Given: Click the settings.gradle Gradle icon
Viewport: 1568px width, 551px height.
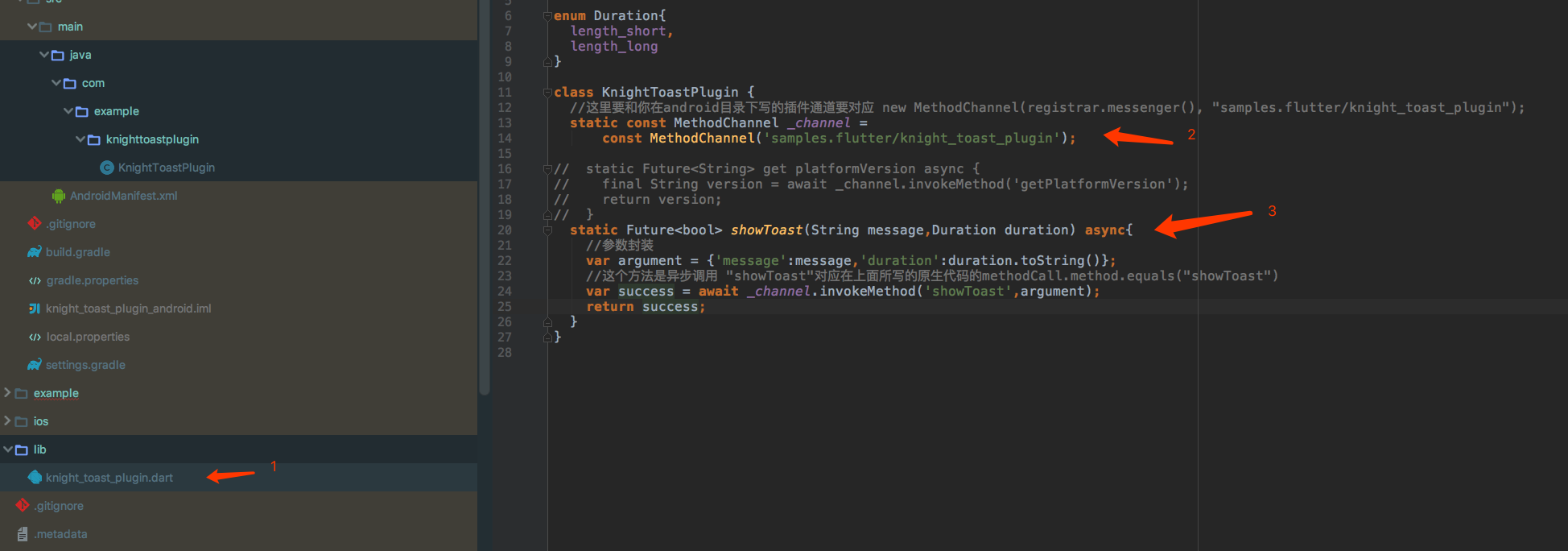Looking at the screenshot, I should pos(34,365).
